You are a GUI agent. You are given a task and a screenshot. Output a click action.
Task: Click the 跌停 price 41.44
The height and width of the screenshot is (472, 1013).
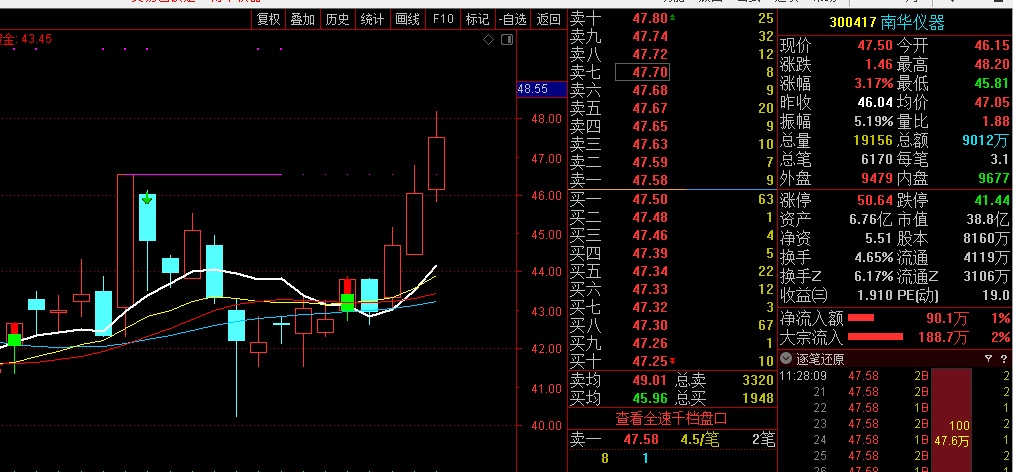click(x=992, y=199)
